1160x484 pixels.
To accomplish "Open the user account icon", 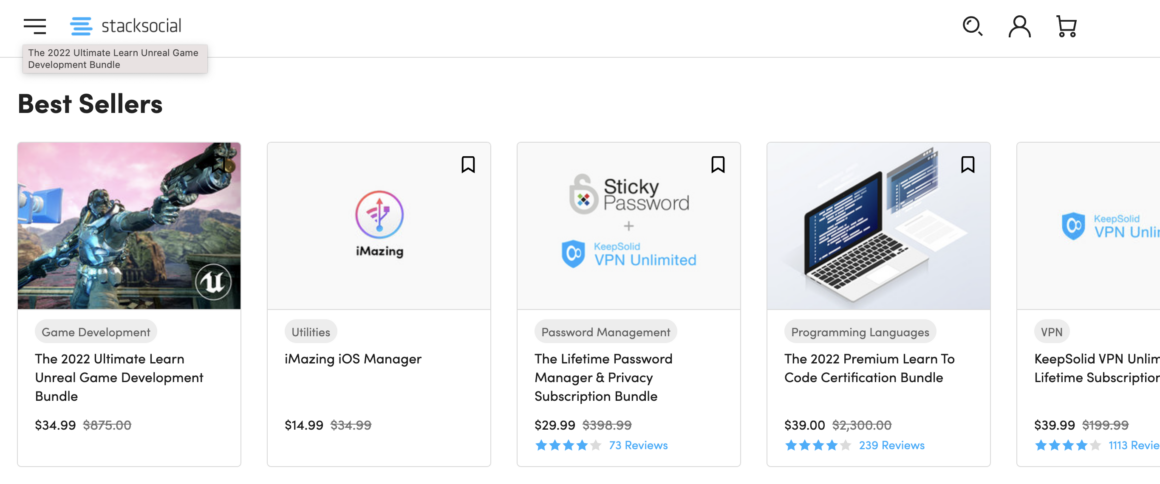I will point(1019,27).
